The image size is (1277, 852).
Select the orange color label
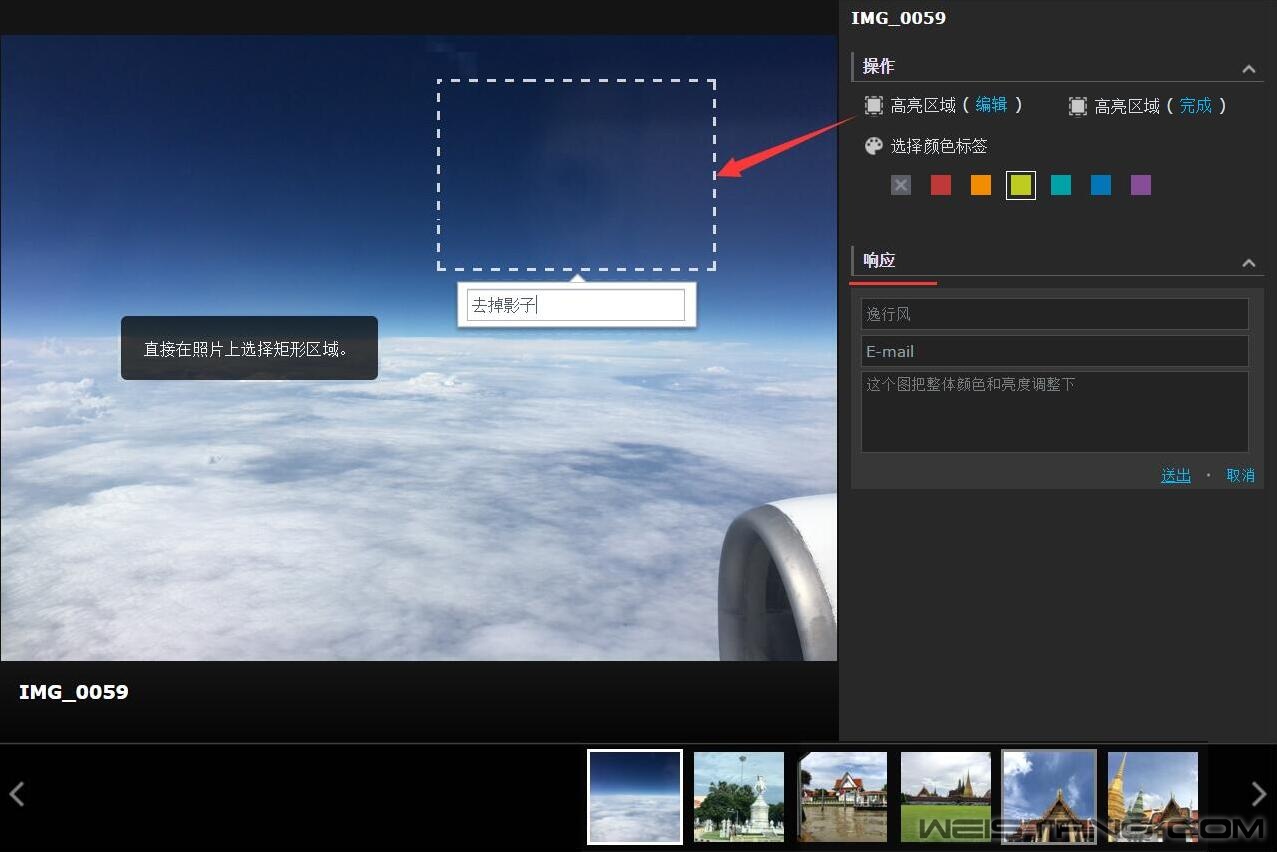981,185
